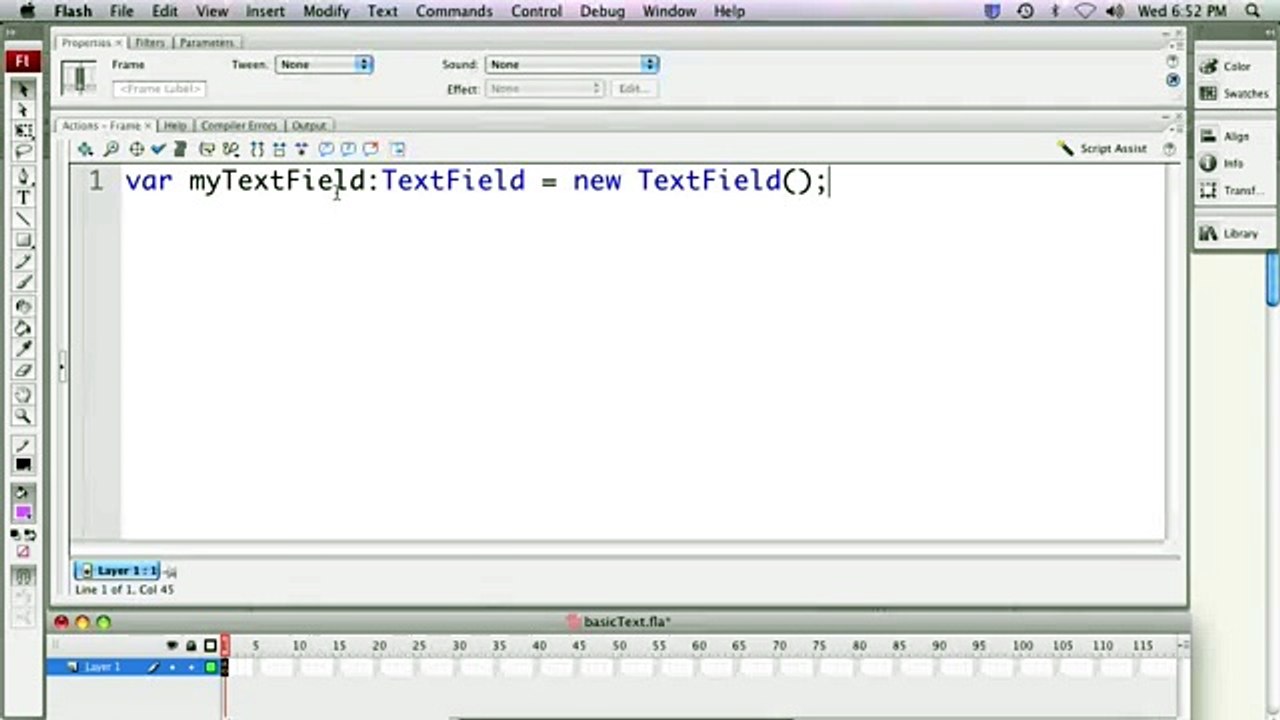Select the Selection arrow tool
Screen dimensions: 1280x720
coord(23,90)
